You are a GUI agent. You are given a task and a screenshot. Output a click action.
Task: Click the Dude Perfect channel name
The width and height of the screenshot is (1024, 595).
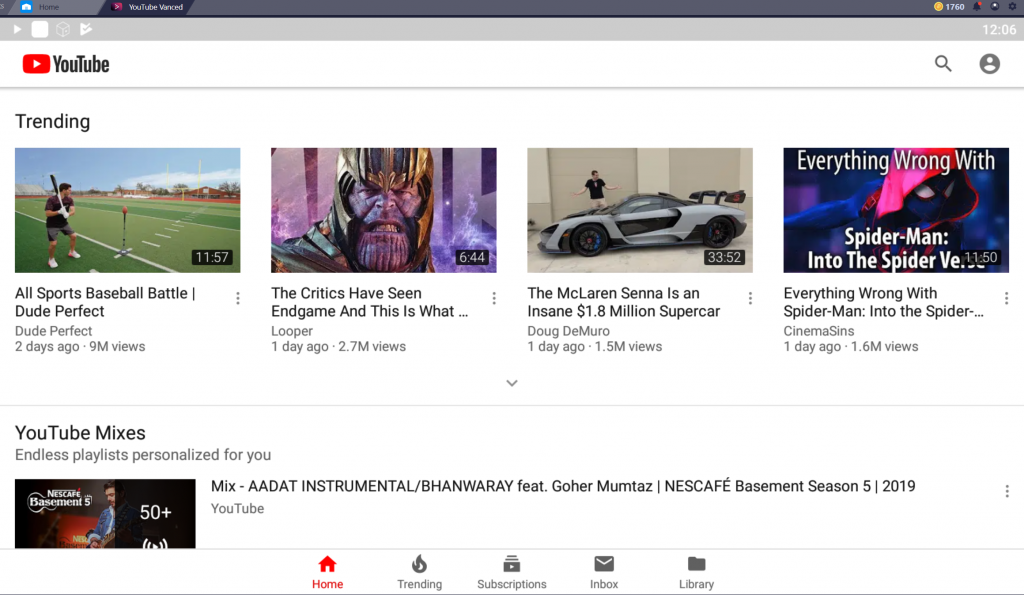click(54, 331)
